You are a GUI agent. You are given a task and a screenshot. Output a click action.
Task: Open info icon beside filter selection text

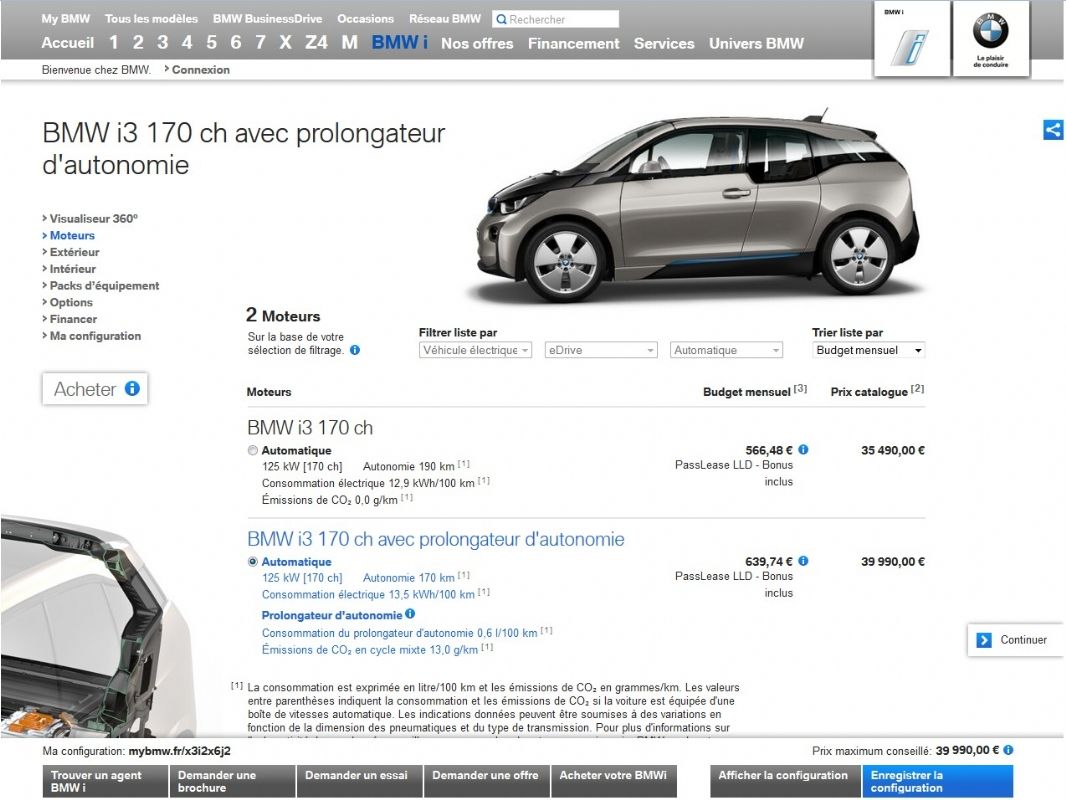tap(355, 350)
